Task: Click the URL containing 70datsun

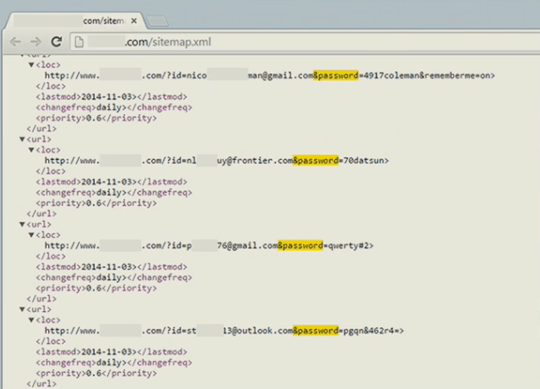Action: coord(217,160)
